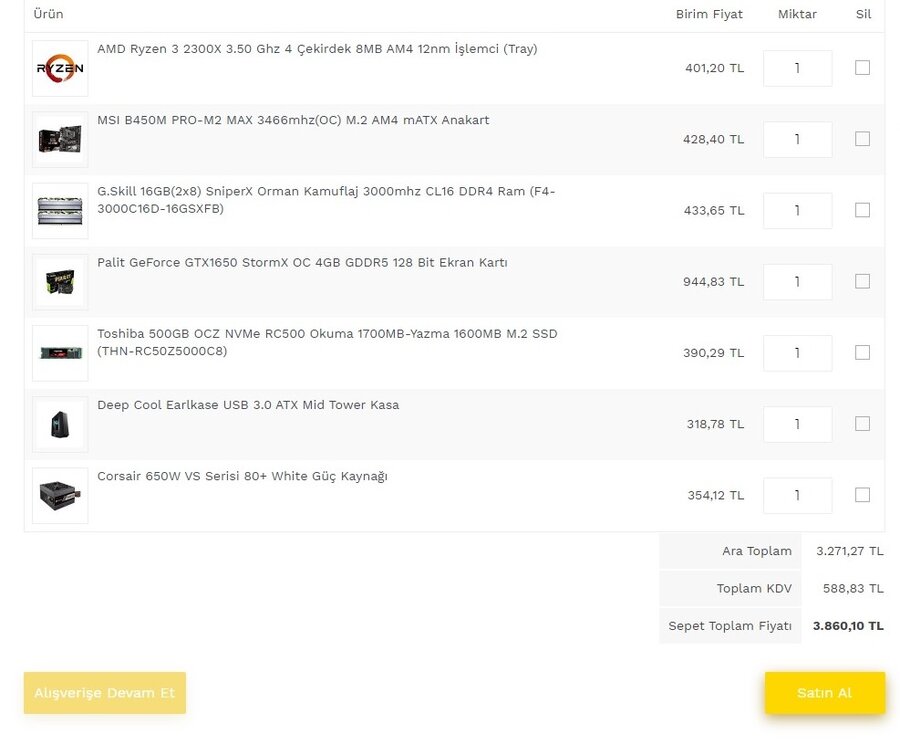Image resolution: width=900 pixels, height=745 pixels.
Task: Select the 354,12 TL unit price
Action: tap(716, 495)
